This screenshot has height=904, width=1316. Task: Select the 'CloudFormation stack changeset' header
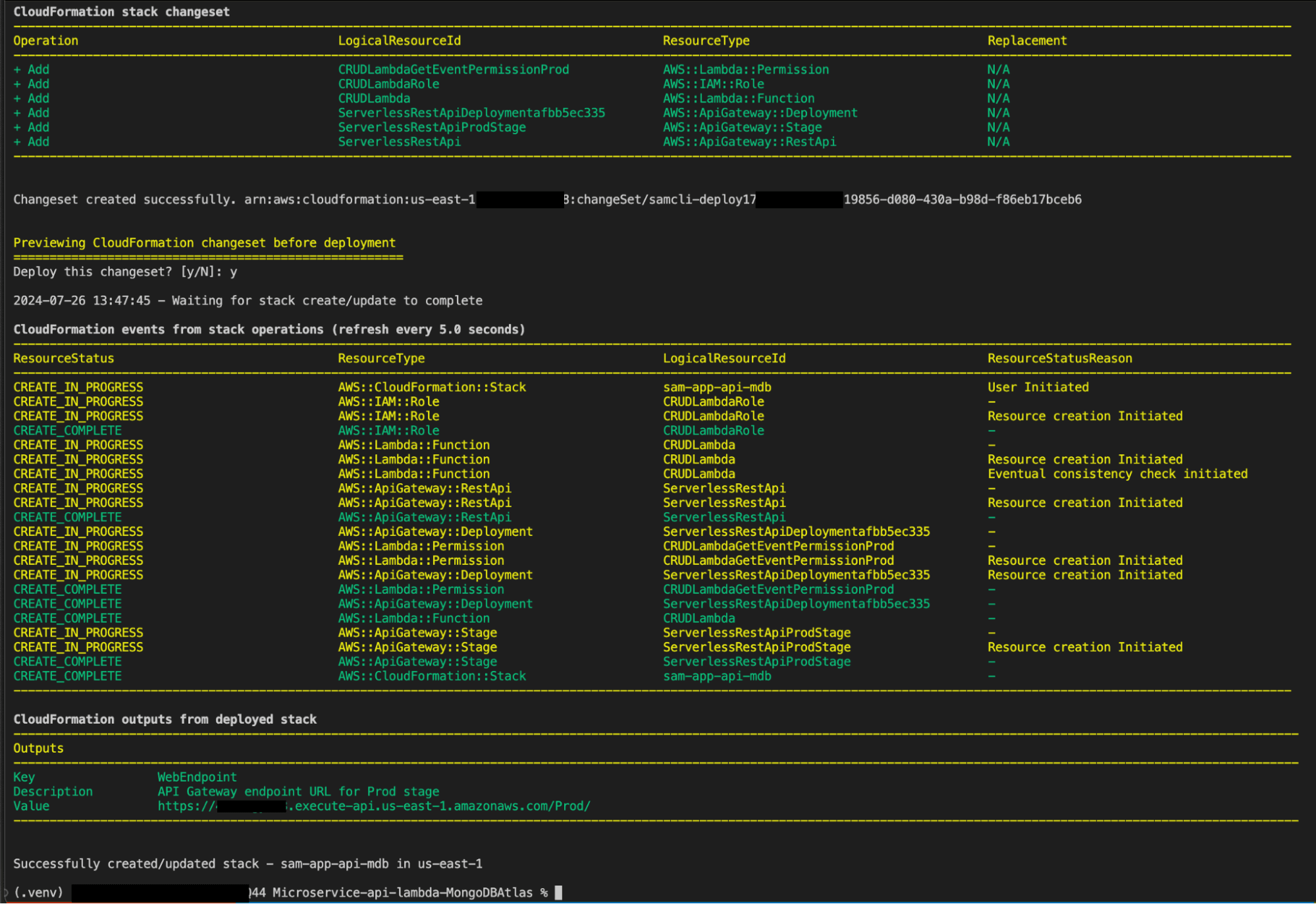click(121, 11)
